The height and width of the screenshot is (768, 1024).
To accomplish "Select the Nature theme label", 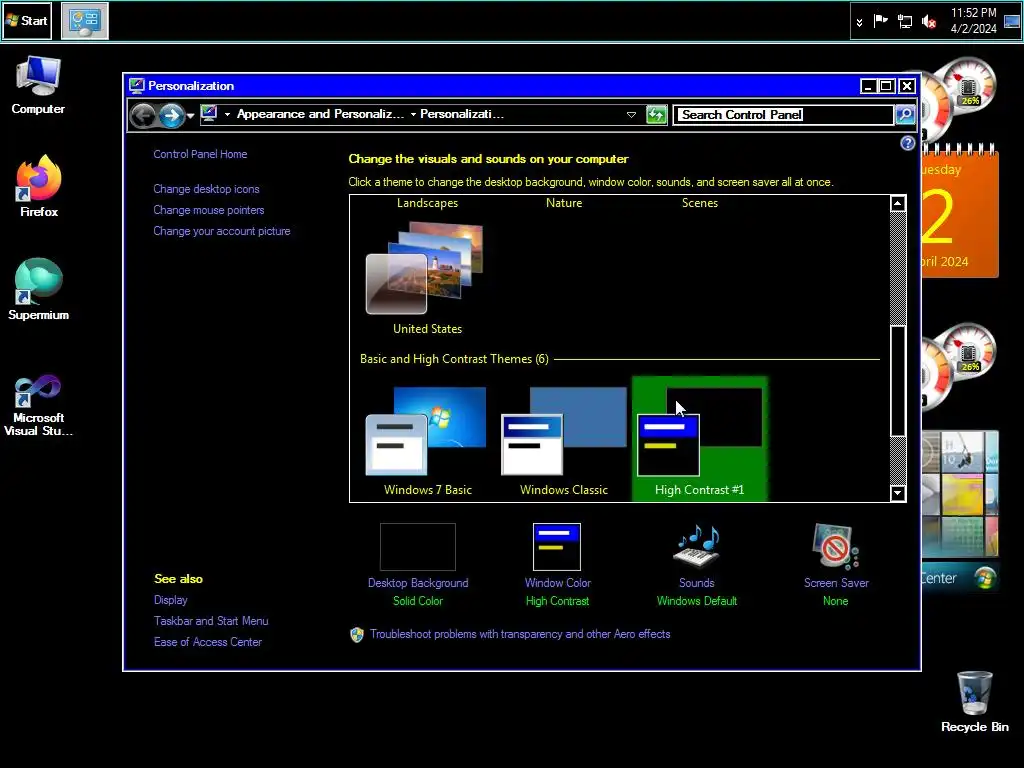I will click(x=564, y=203).
